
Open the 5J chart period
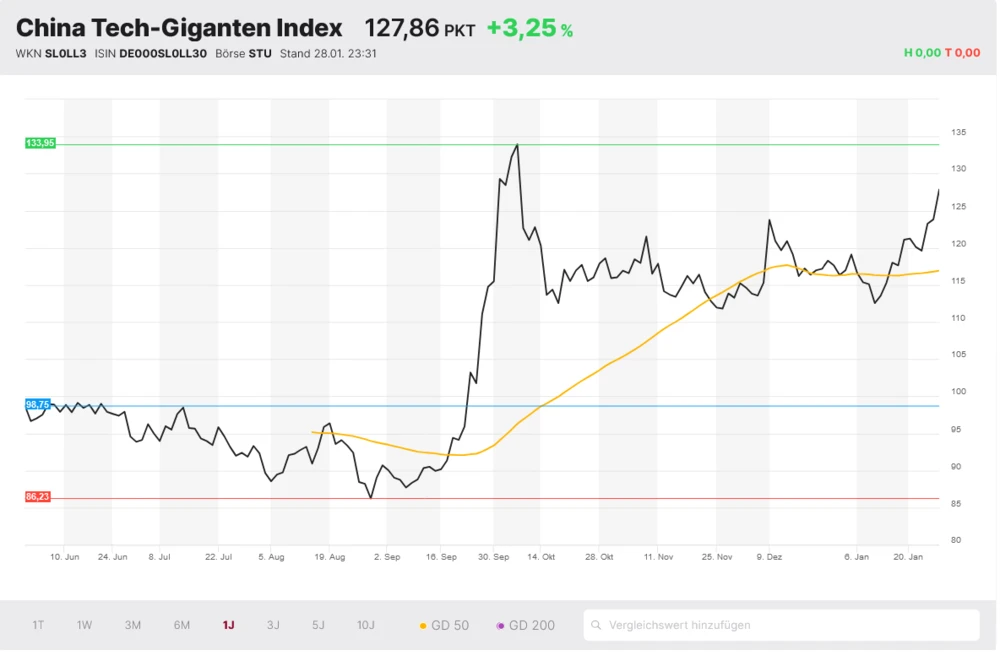318,624
